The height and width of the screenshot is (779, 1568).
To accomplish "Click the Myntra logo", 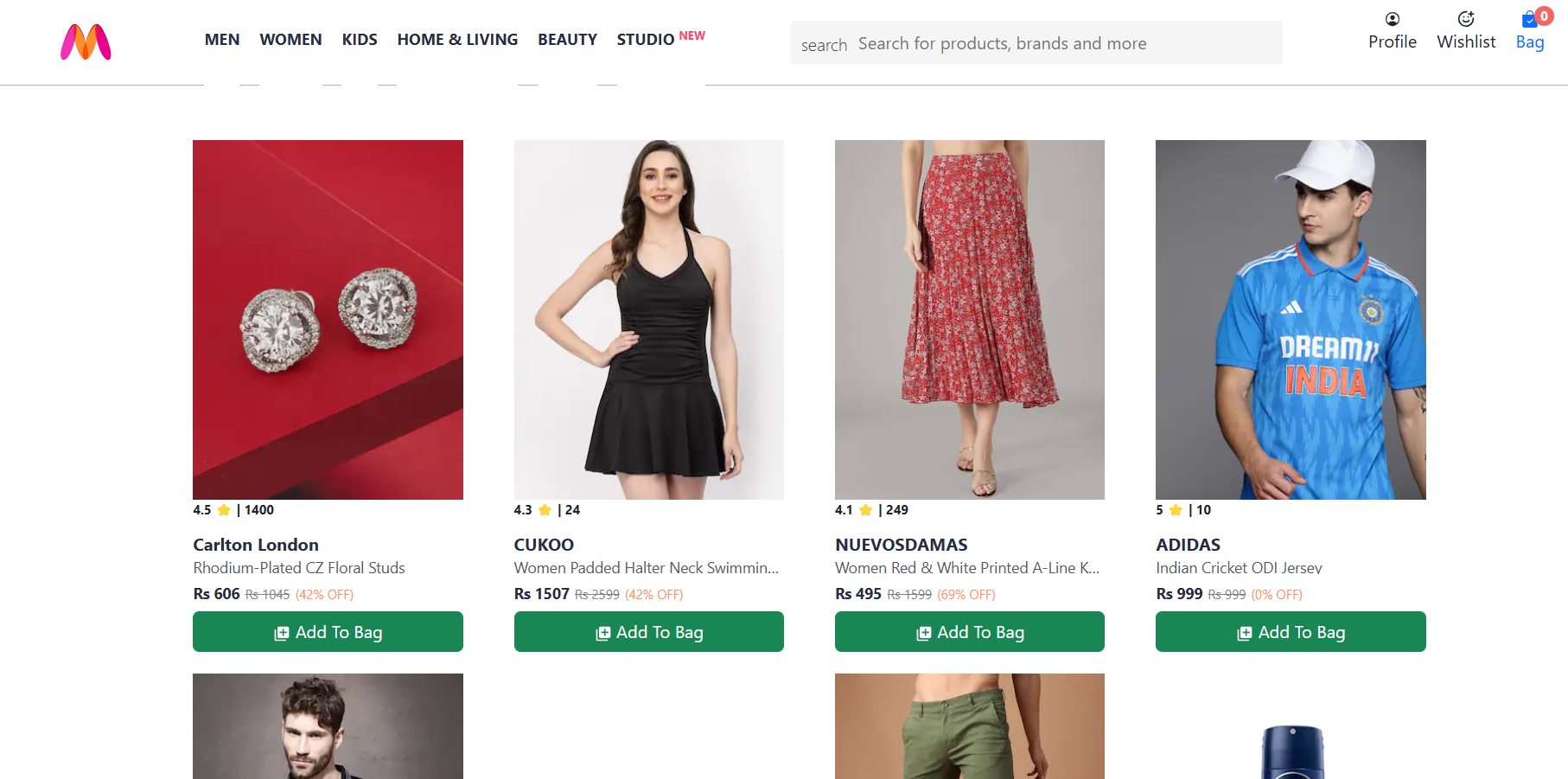I will [86, 41].
